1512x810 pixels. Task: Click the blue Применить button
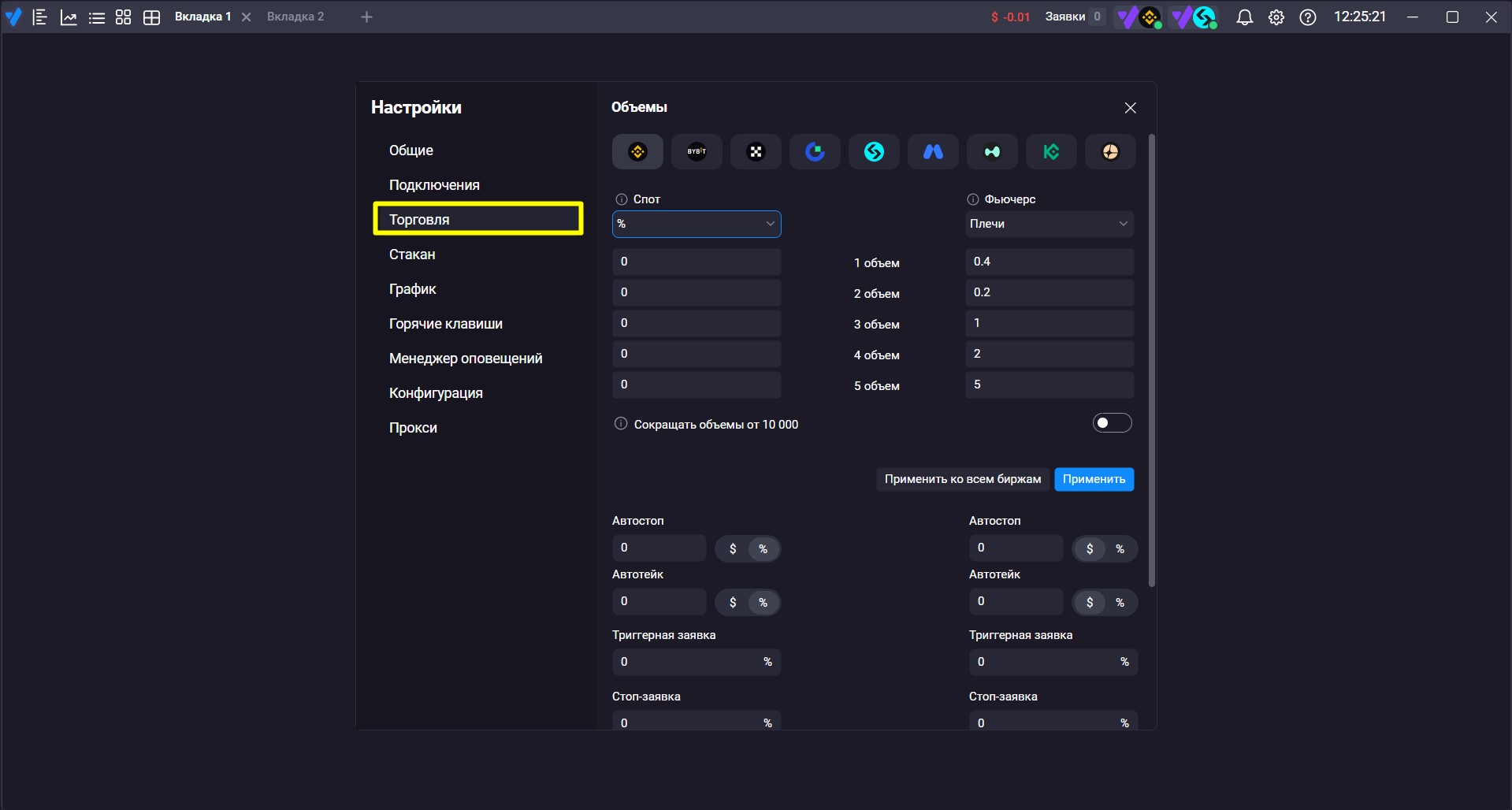pos(1094,479)
